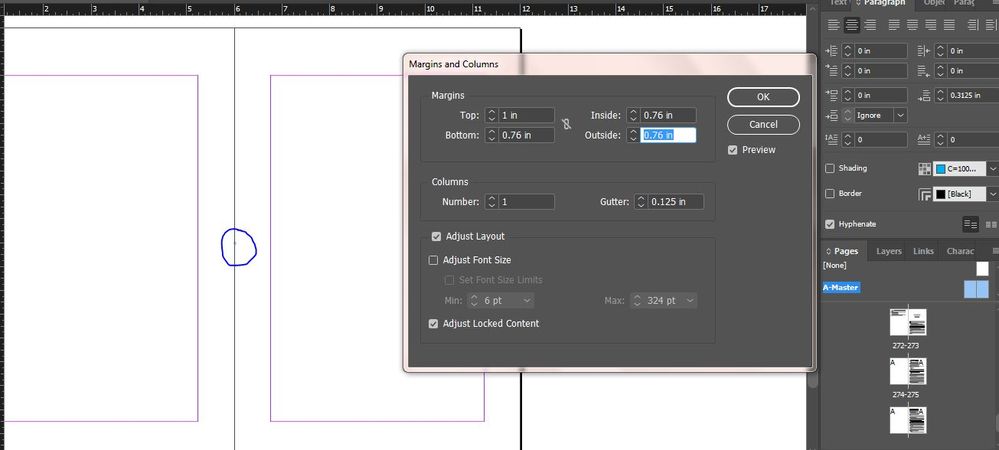Click the black border color swatch
The width and height of the screenshot is (999, 450).
[x=940, y=194]
